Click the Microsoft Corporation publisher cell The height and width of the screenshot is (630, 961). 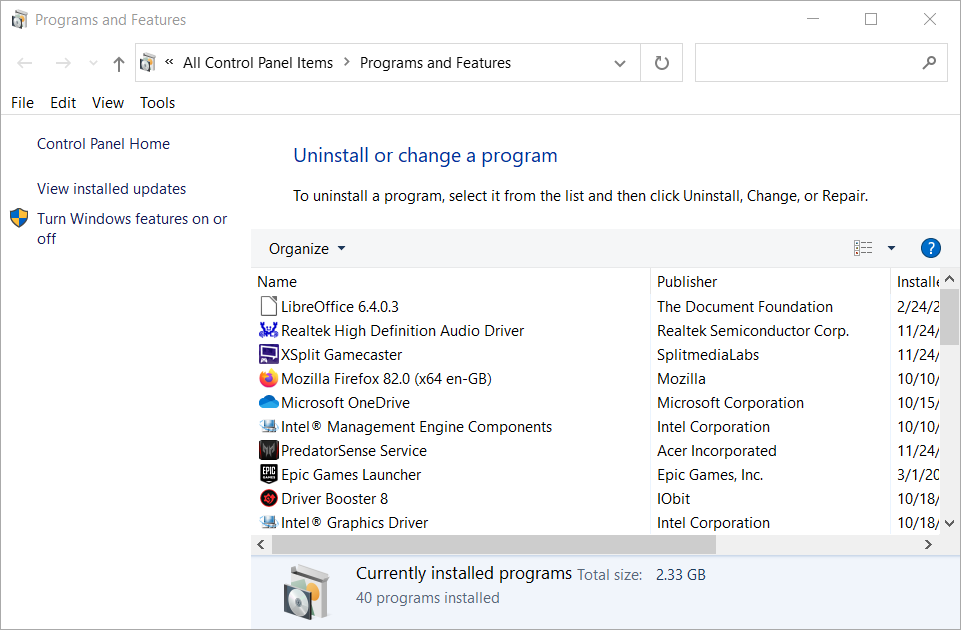coord(731,403)
